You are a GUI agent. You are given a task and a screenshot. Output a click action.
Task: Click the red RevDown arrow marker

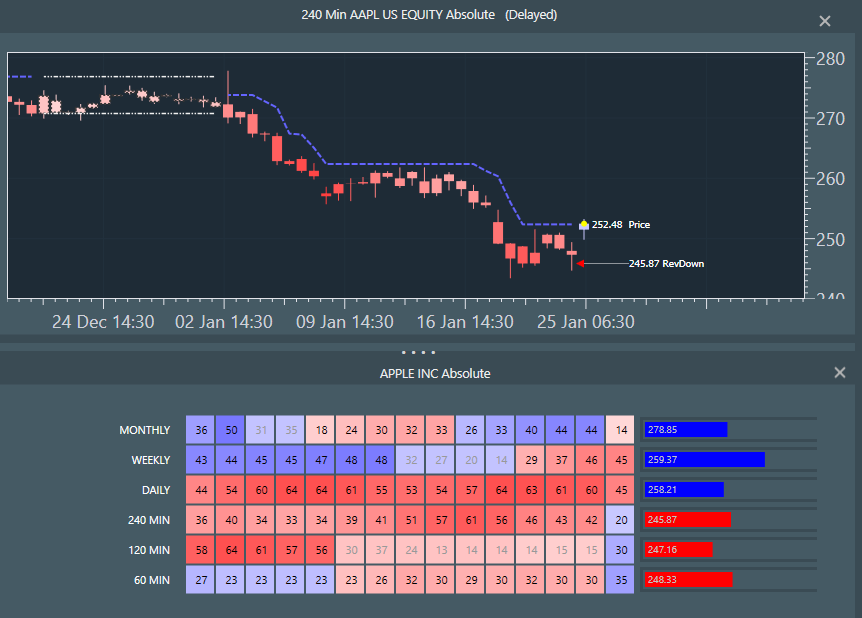pos(579,263)
